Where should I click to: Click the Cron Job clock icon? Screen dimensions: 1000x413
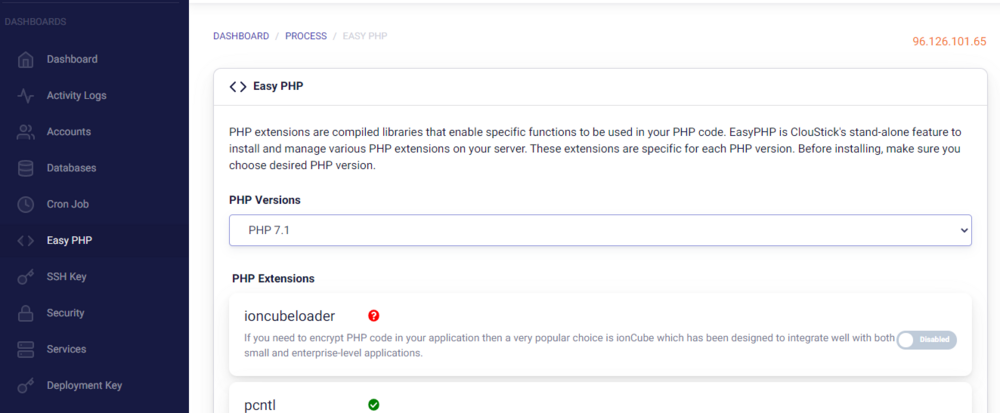click(x=27, y=204)
